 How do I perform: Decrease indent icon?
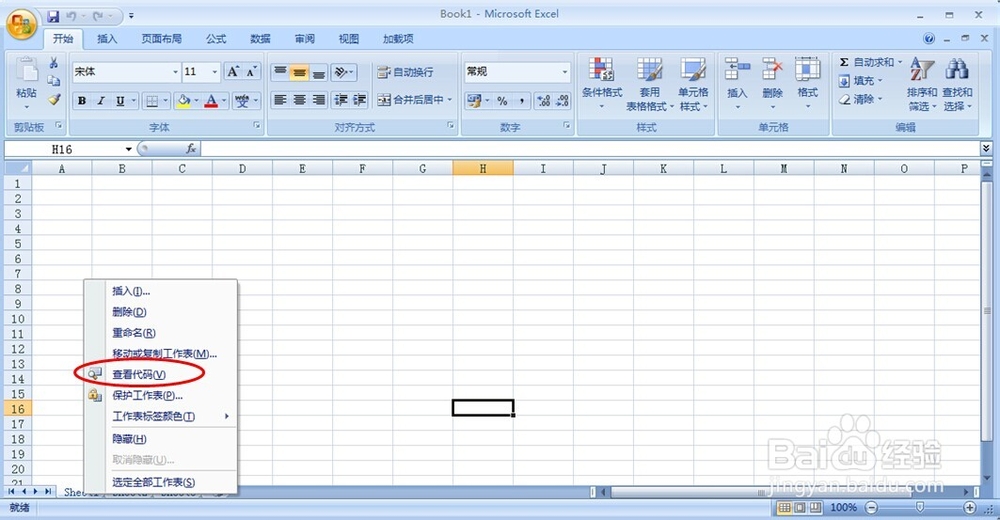click(341, 100)
